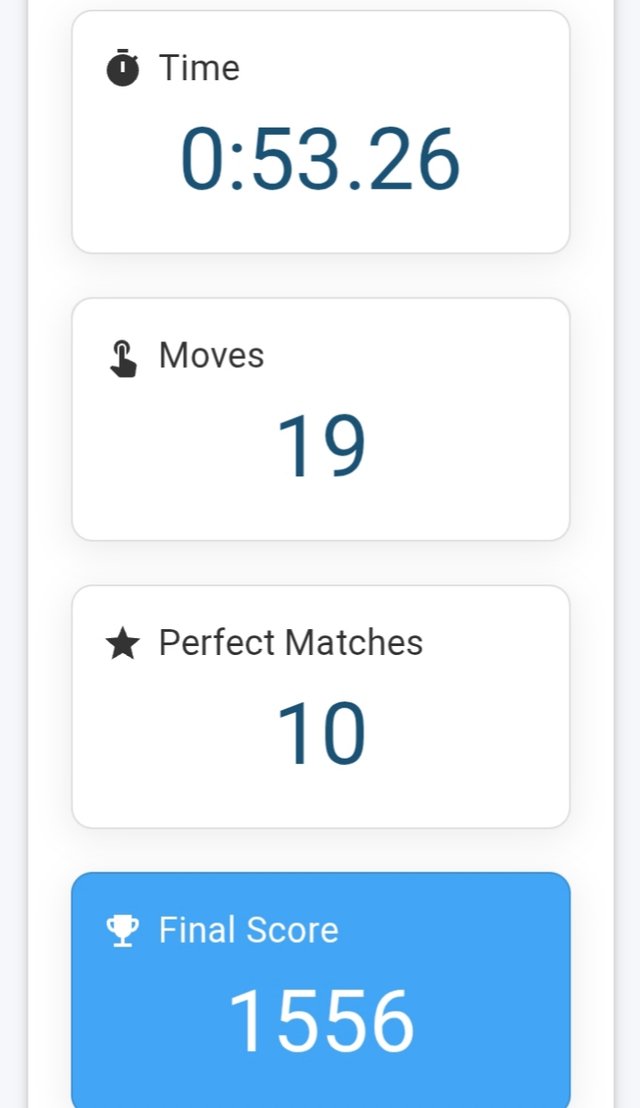Click the elapsed time value 0:53.26
This screenshot has width=640, height=1108.
(x=320, y=160)
